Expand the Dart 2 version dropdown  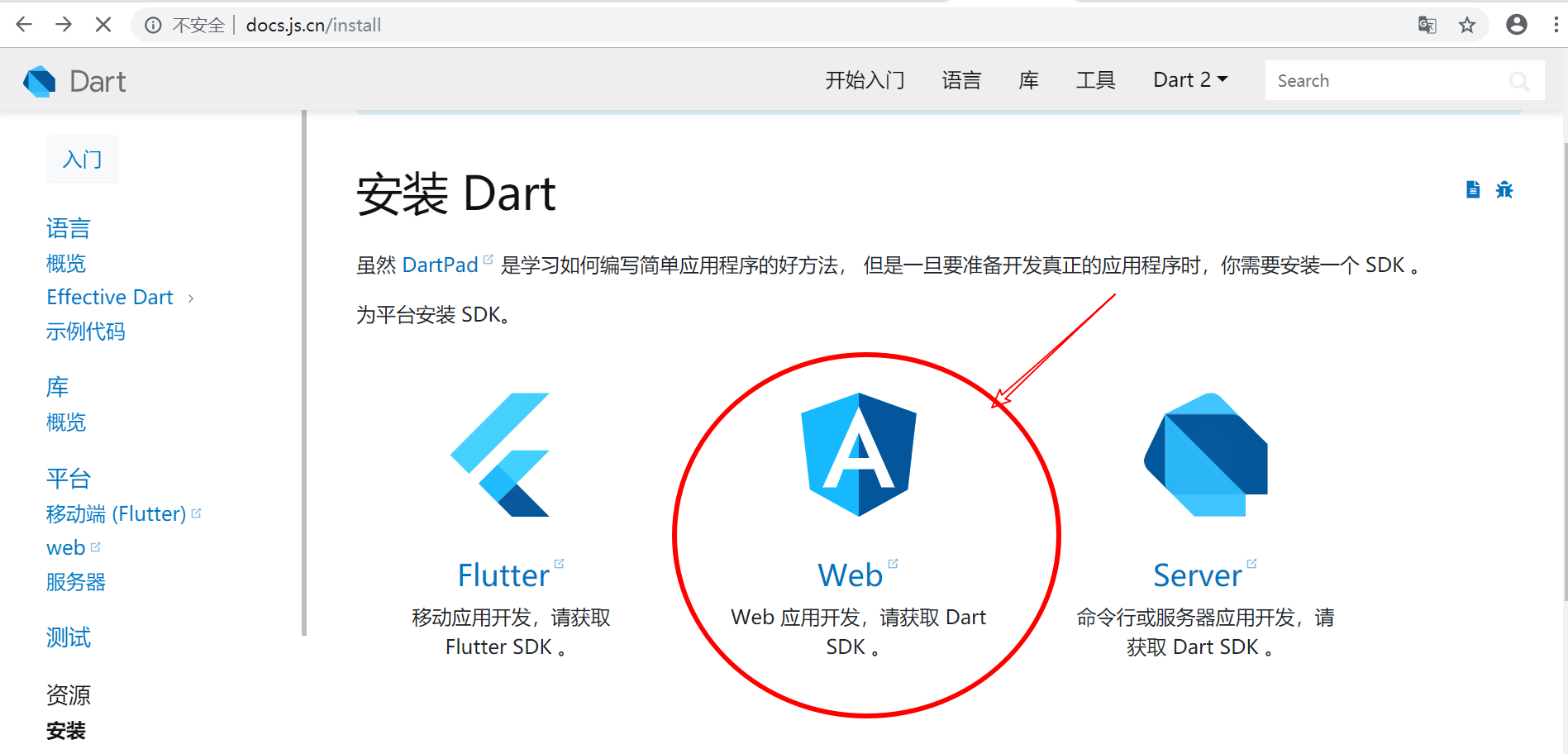point(1190,80)
